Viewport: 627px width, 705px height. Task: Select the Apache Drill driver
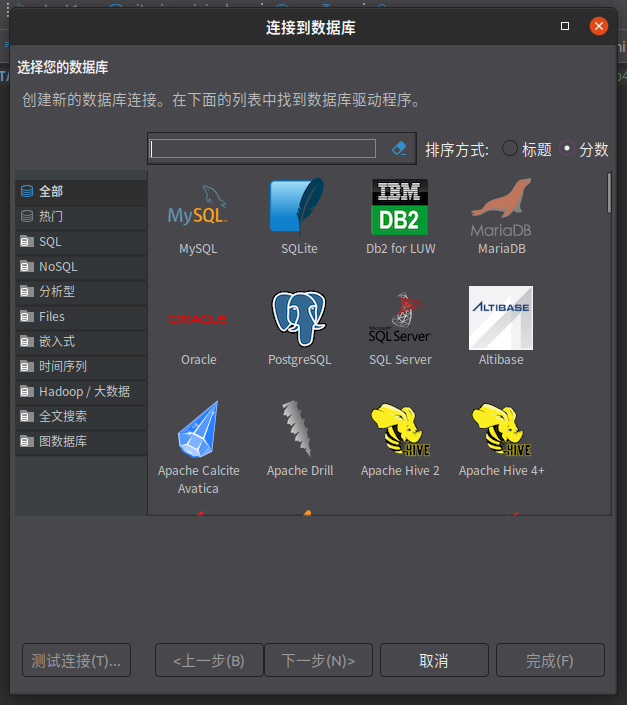[x=300, y=438]
